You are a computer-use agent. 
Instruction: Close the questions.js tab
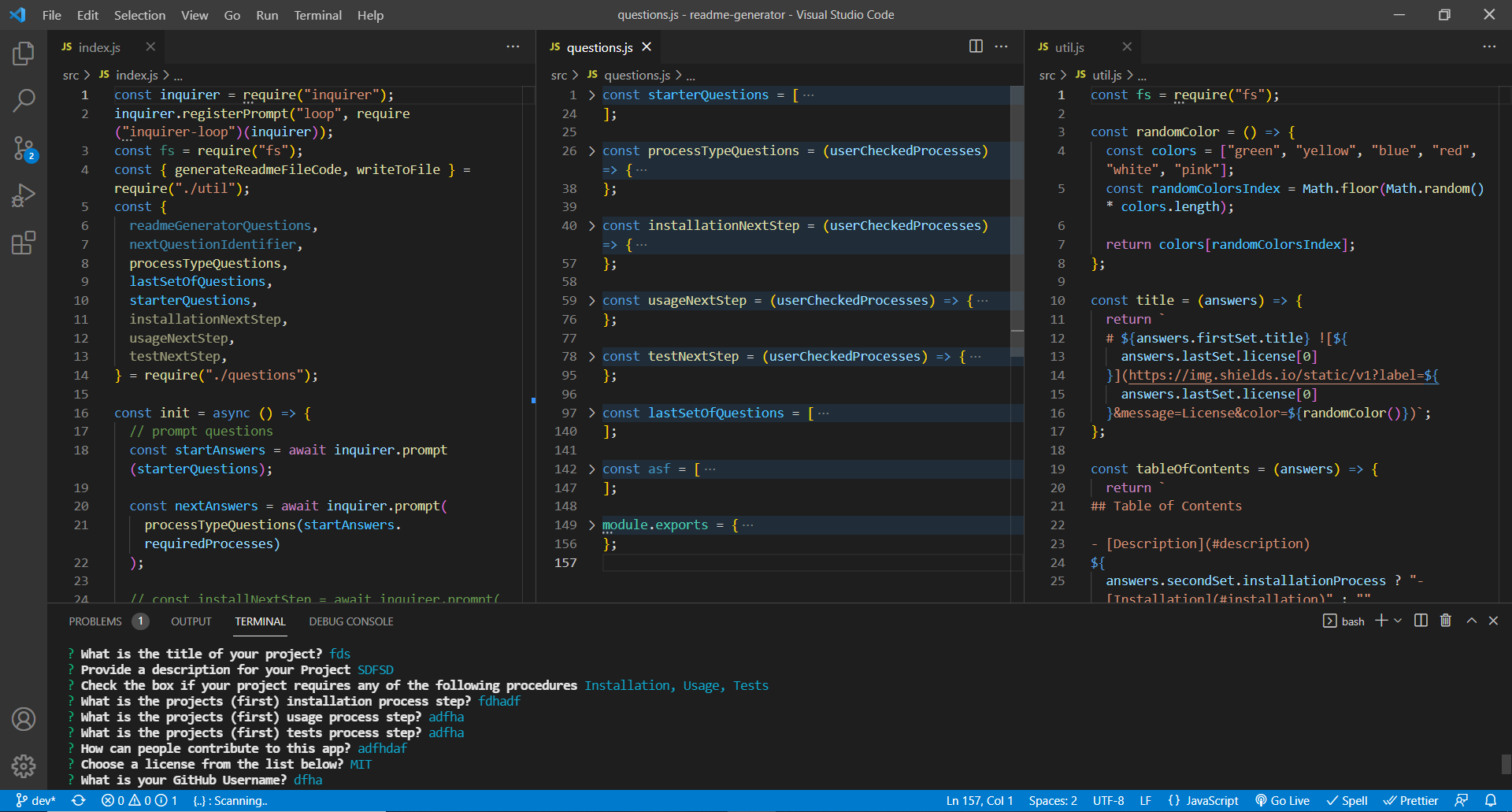tap(647, 47)
